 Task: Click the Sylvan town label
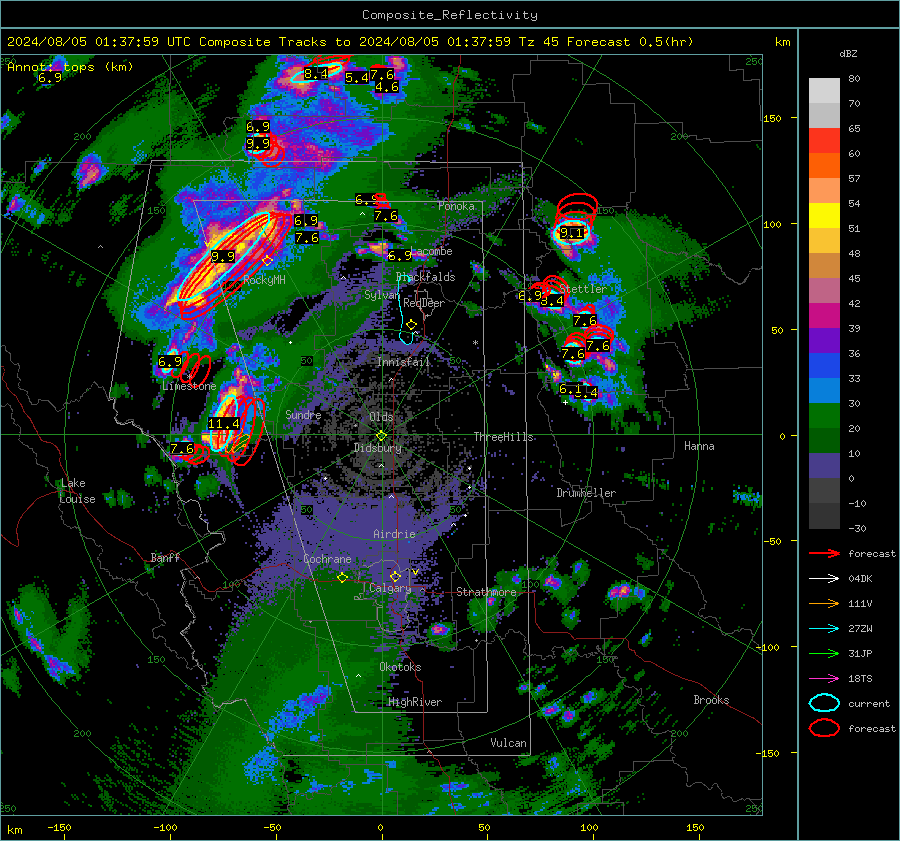click(382, 295)
